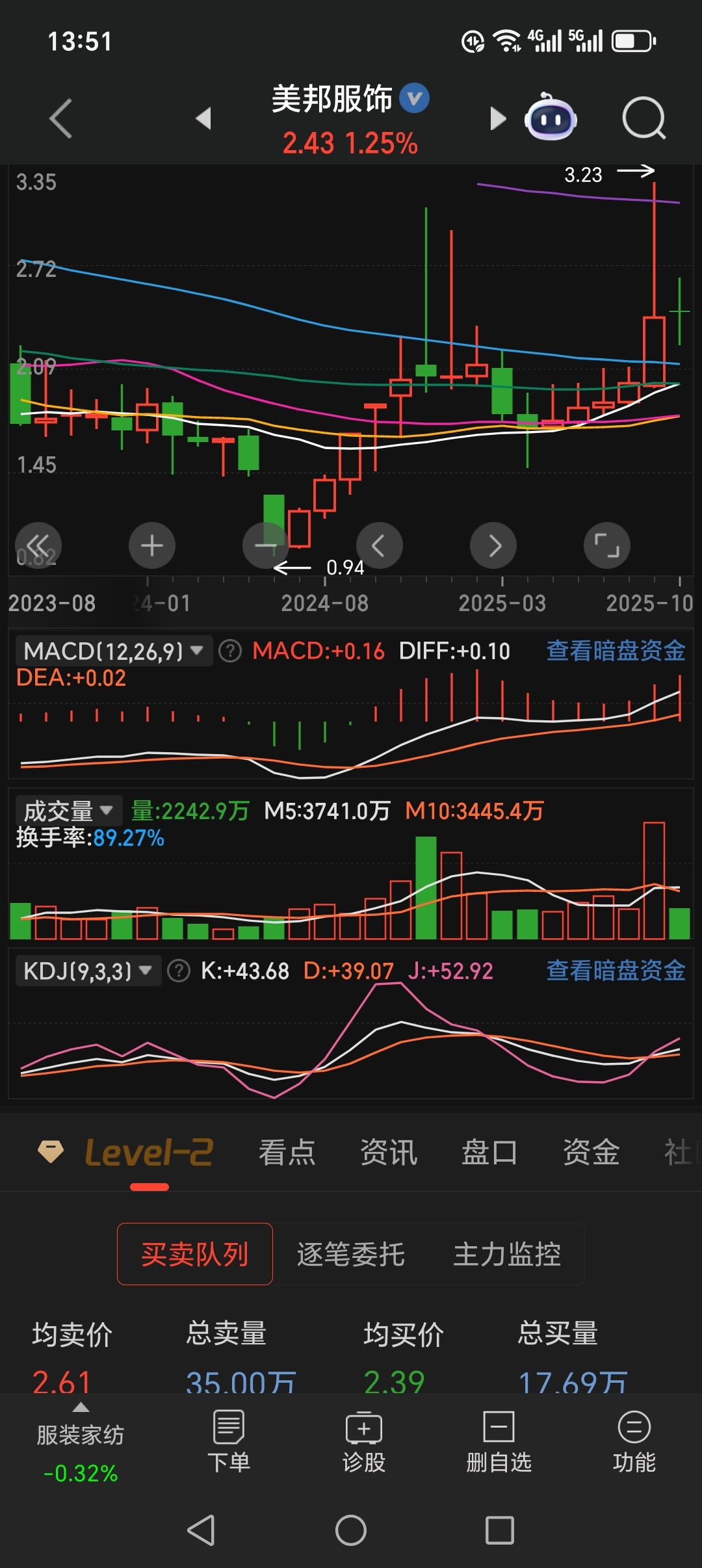This screenshot has height=1568, width=702.
Task: Tap Android recent apps button
Action: 500,1530
